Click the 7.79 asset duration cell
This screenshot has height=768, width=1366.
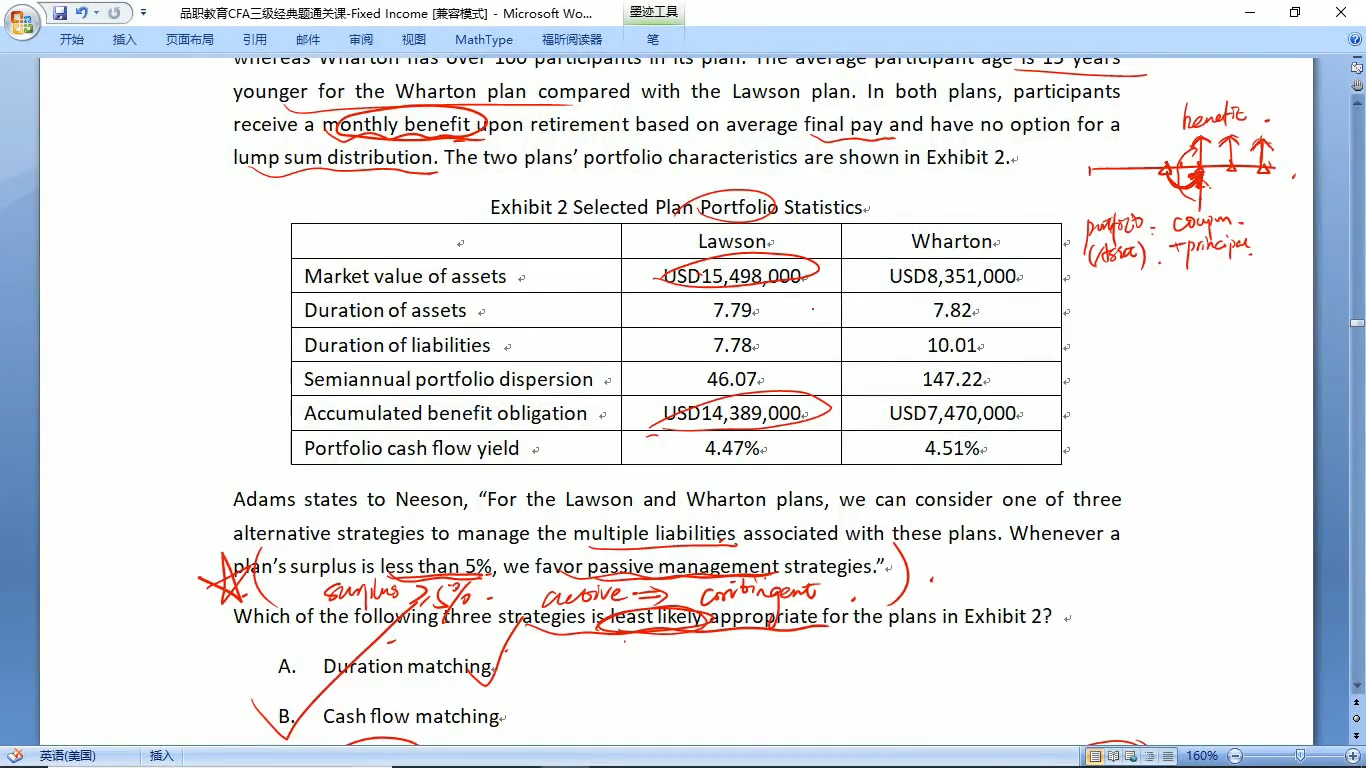tap(731, 311)
